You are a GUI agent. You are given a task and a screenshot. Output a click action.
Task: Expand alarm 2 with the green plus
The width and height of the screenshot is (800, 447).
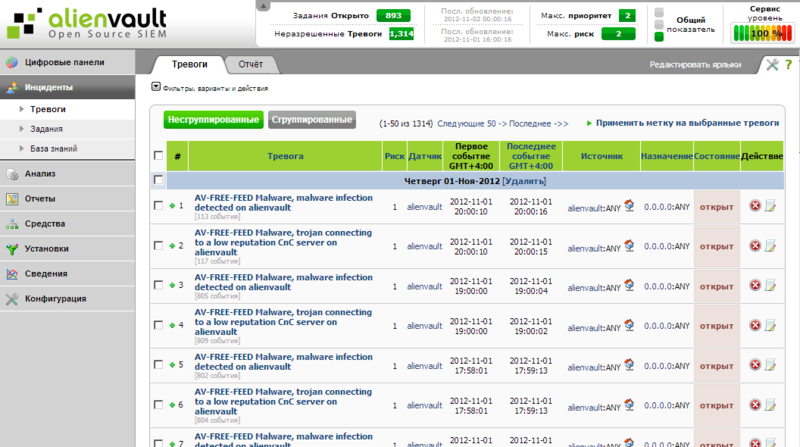click(x=172, y=246)
